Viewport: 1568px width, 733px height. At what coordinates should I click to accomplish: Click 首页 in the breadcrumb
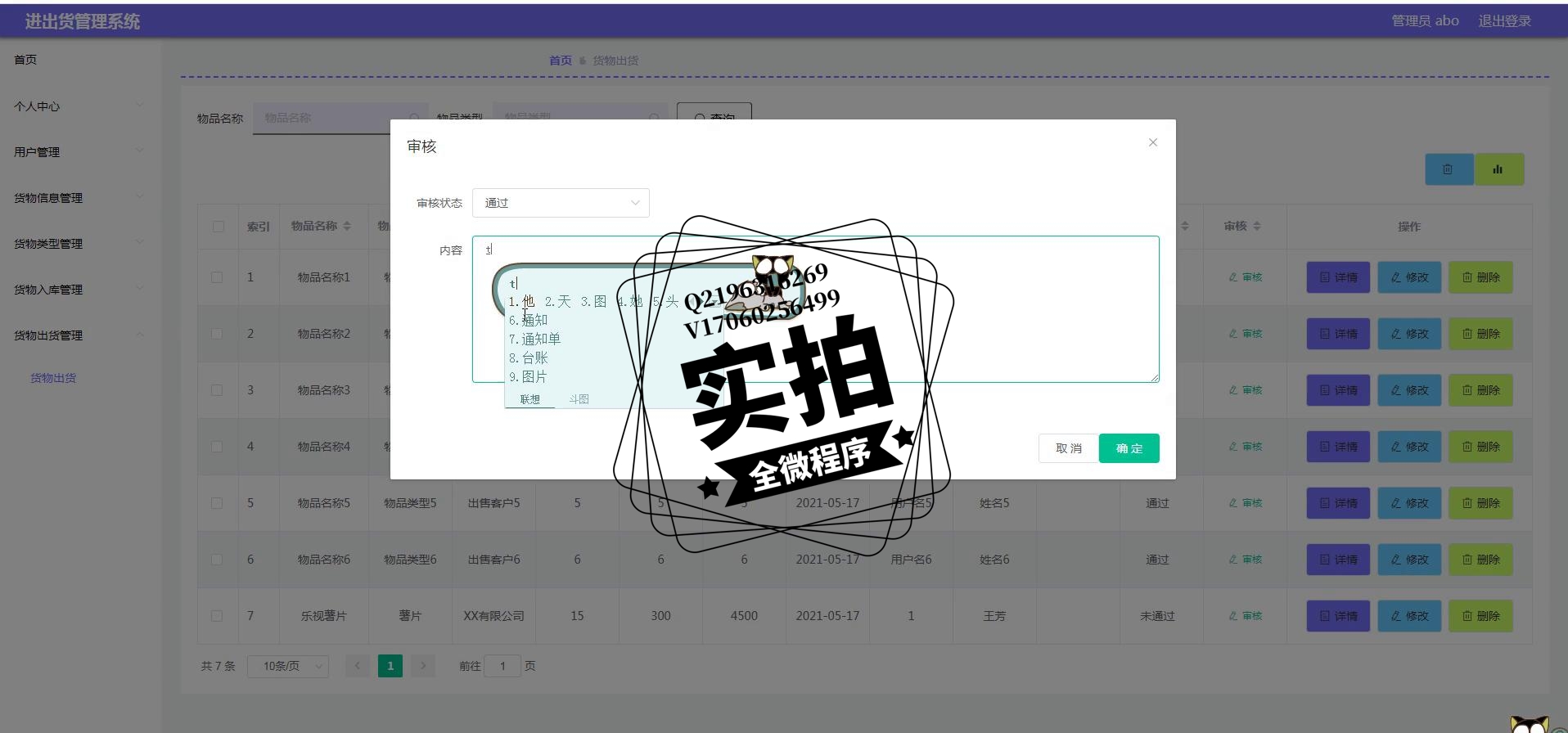pyautogui.click(x=561, y=61)
